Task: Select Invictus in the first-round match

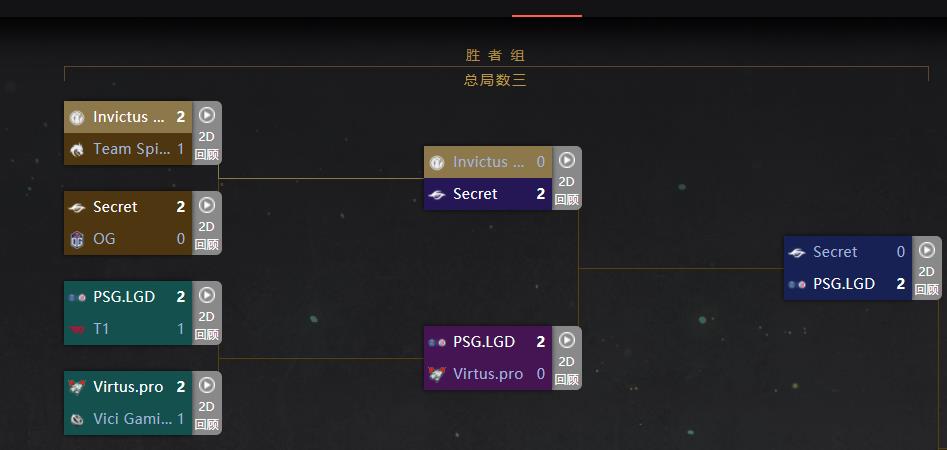Action: (128, 117)
